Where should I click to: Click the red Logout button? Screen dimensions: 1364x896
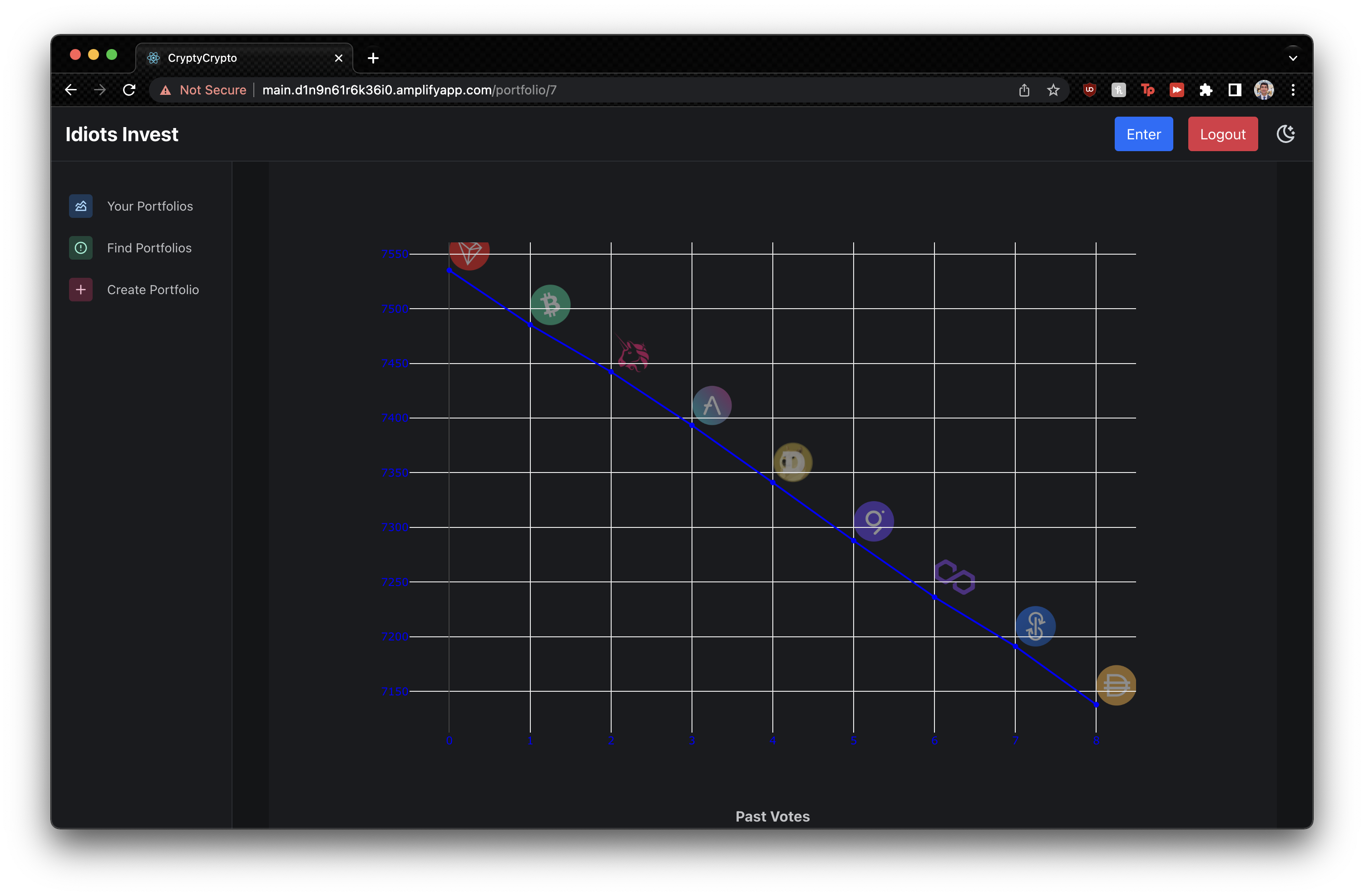(x=1222, y=134)
